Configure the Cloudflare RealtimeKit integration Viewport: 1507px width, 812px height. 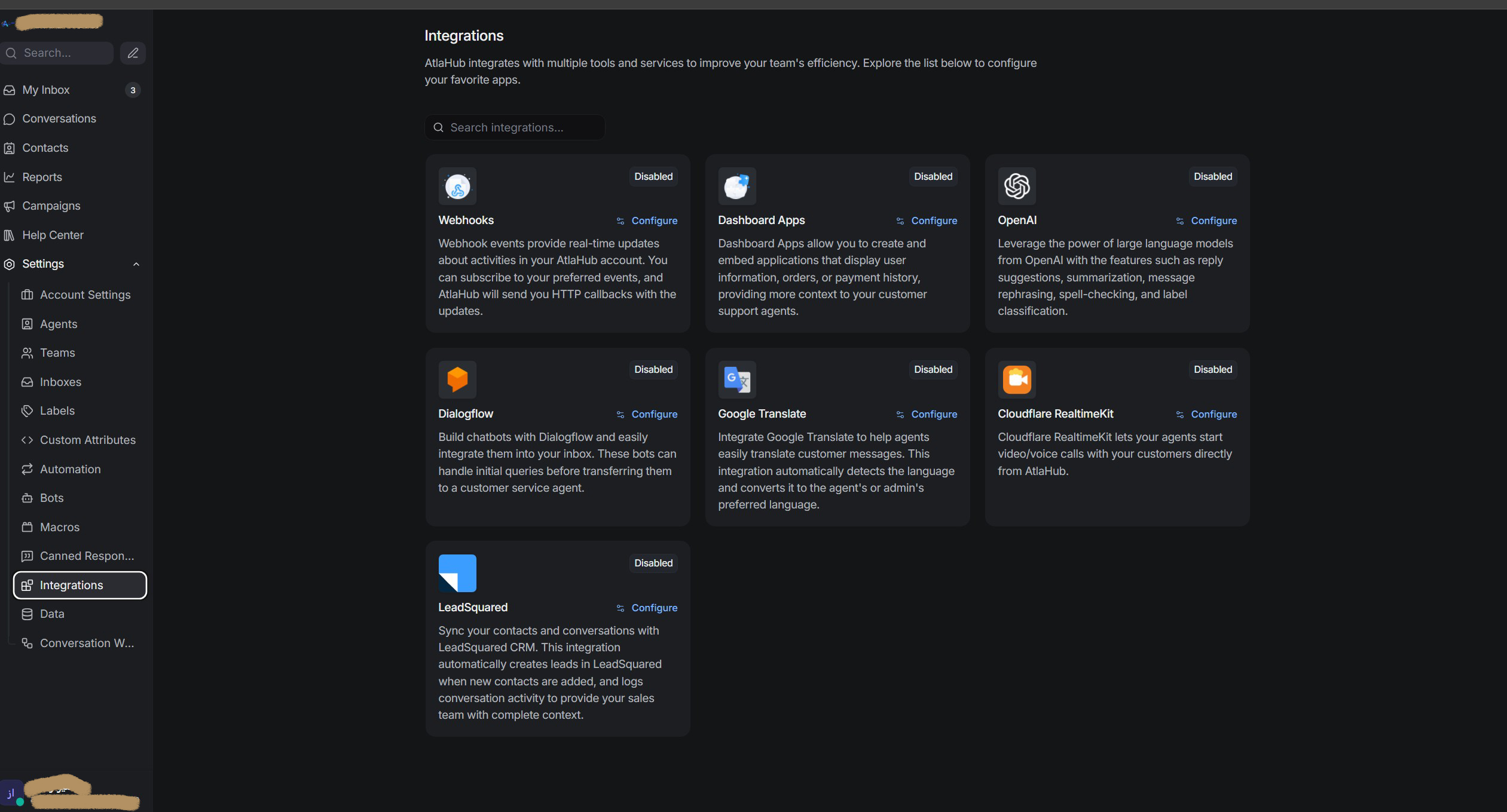(1206, 415)
